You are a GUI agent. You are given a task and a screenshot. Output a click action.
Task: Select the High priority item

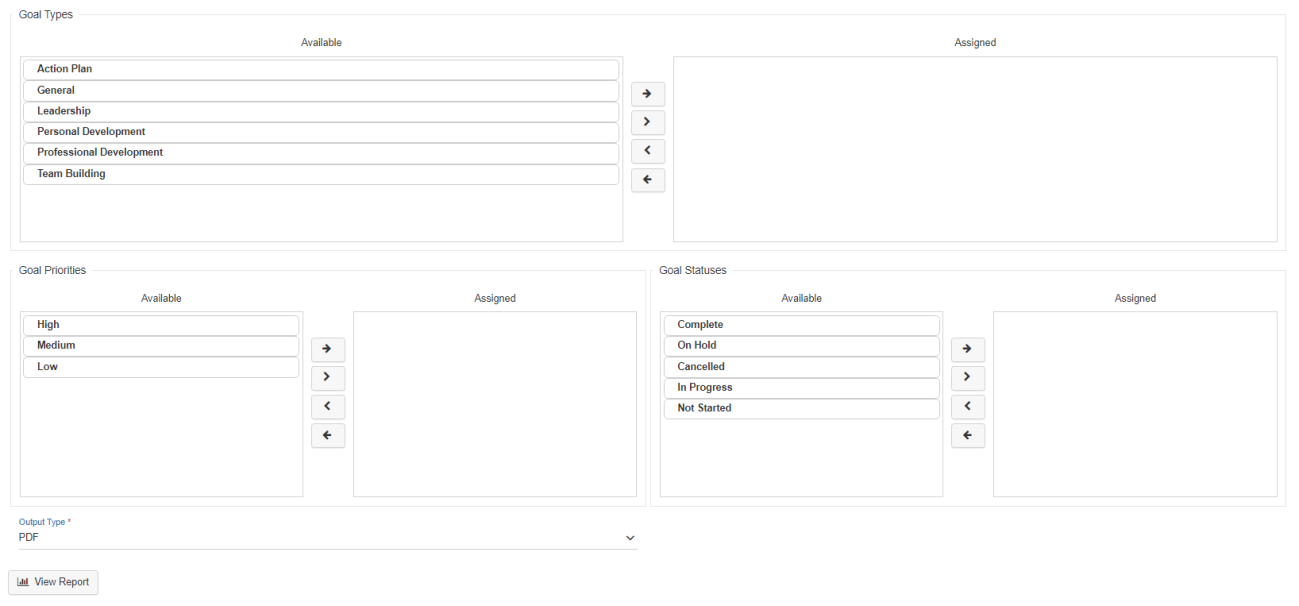[x=161, y=325]
